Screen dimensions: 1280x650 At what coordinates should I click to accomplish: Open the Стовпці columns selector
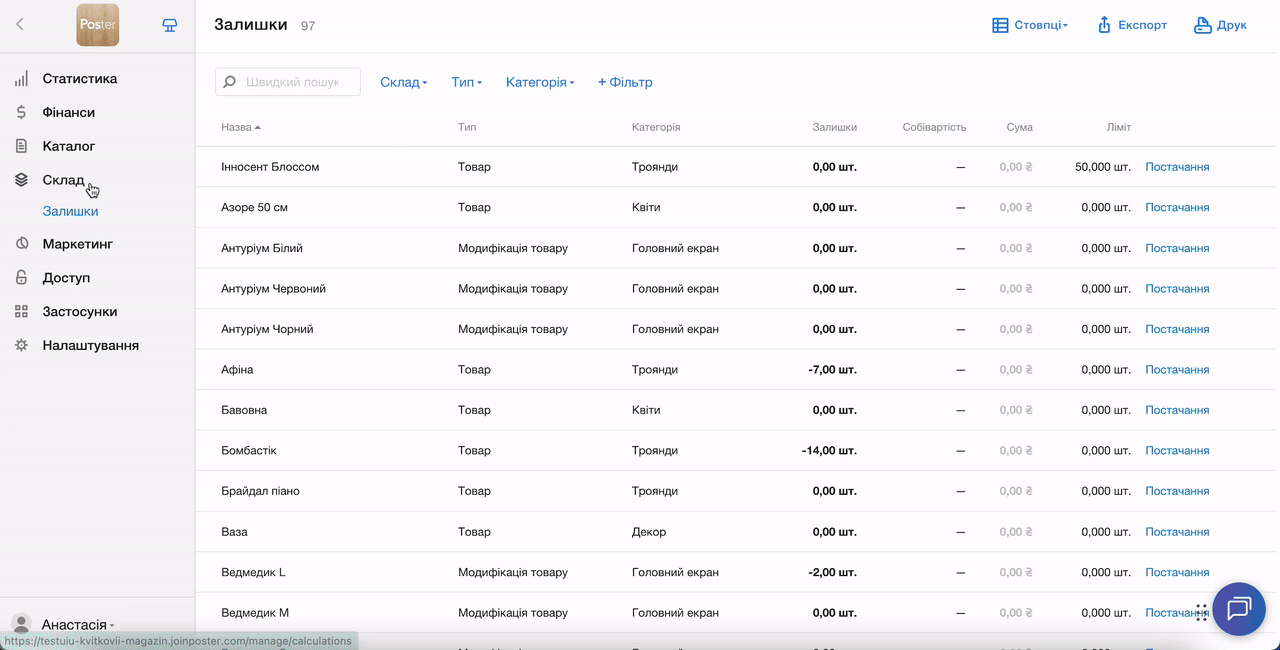[x=1030, y=25]
